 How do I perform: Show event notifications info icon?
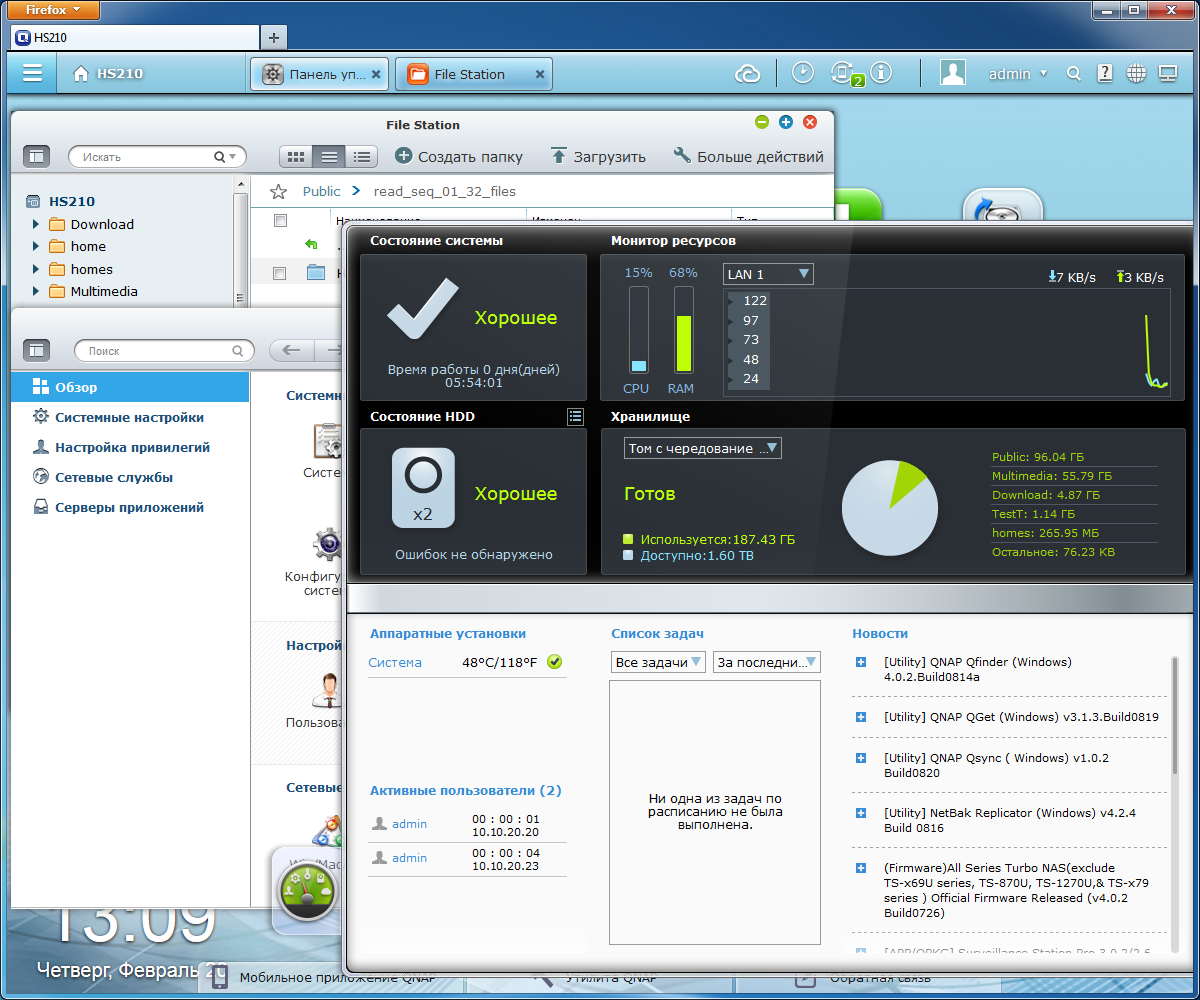[880, 73]
